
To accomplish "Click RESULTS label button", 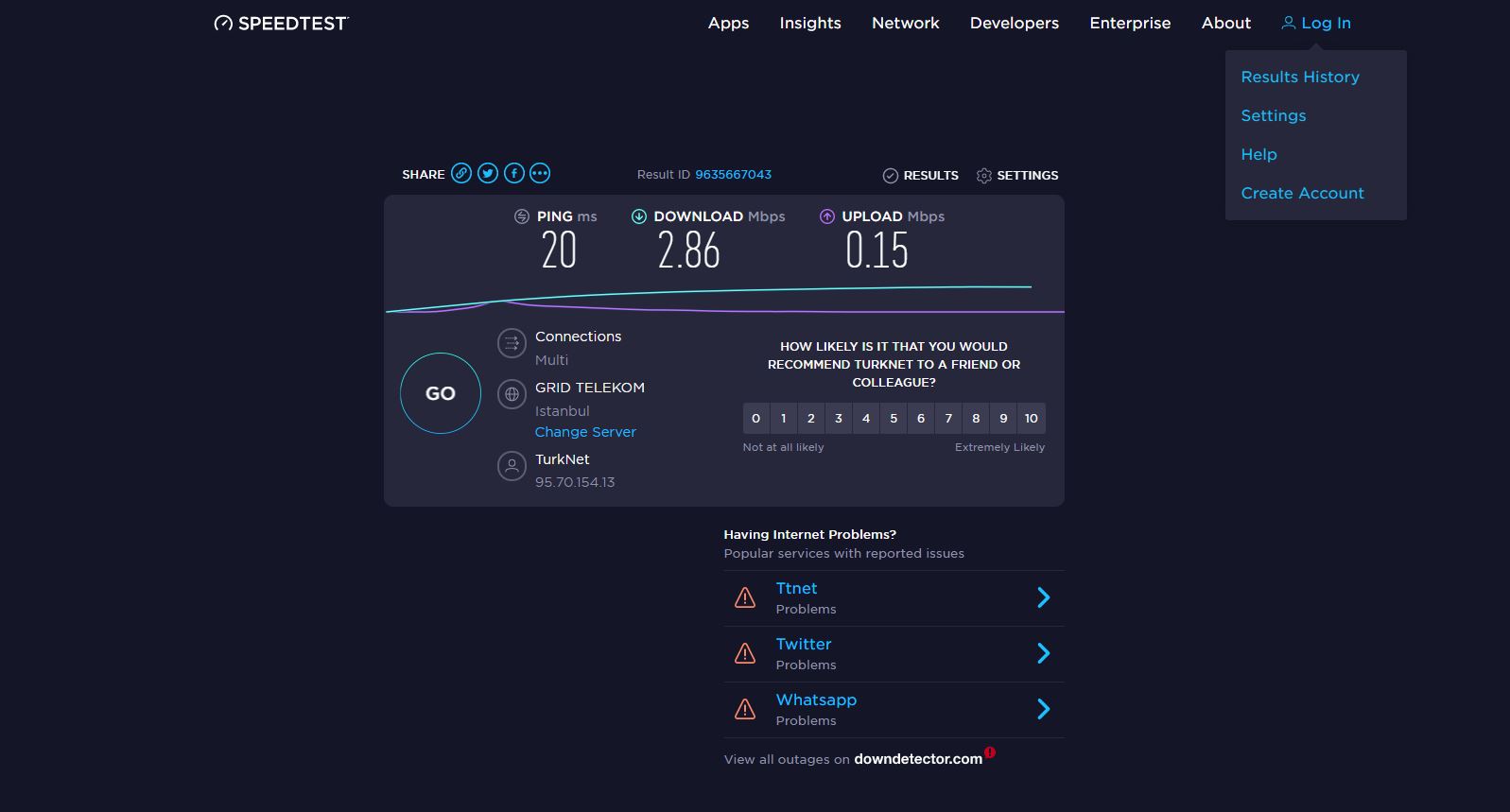I will (x=930, y=176).
